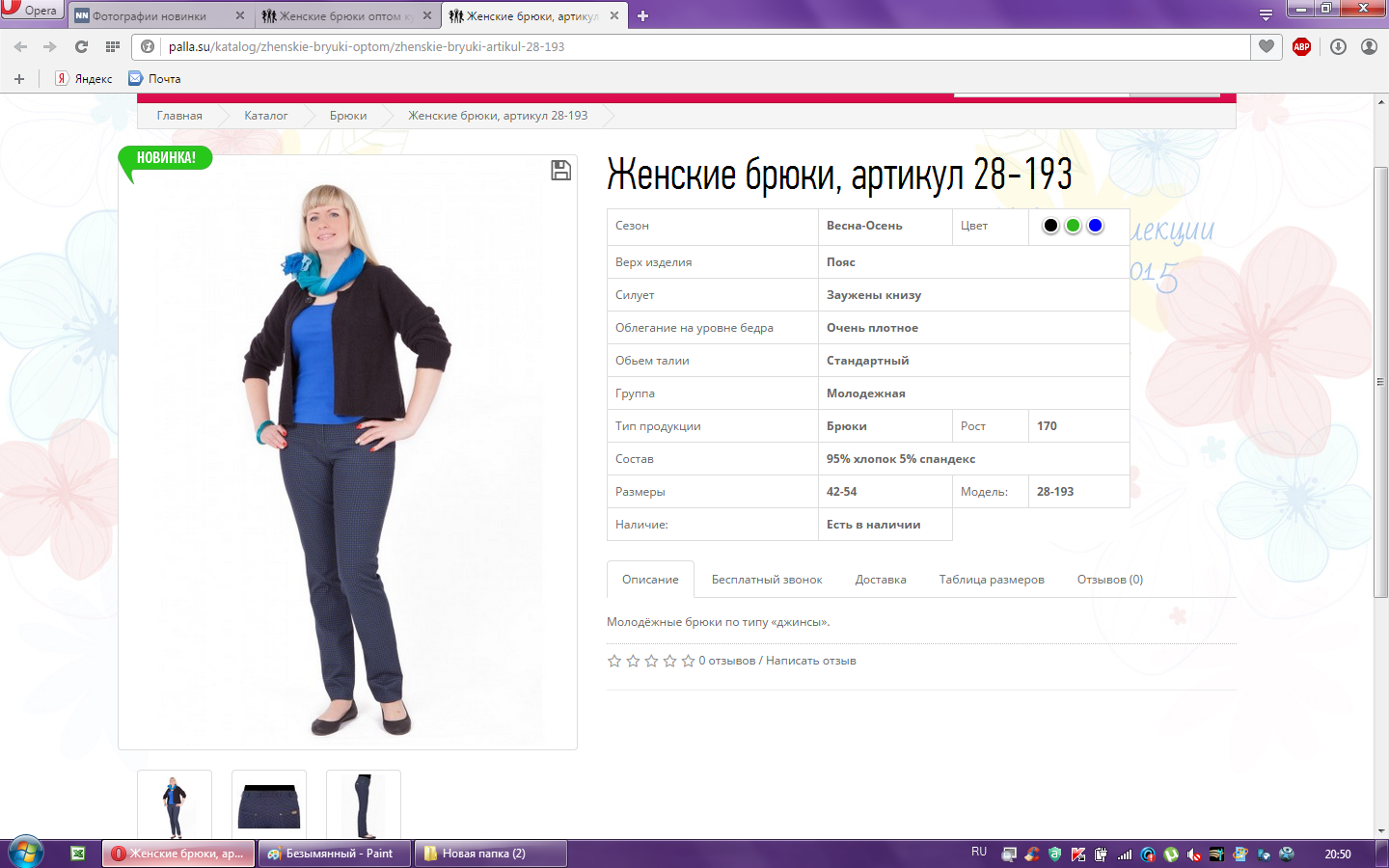Open the power plug tray icon
This screenshot has height=868, width=1389.
tap(1102, 854)
